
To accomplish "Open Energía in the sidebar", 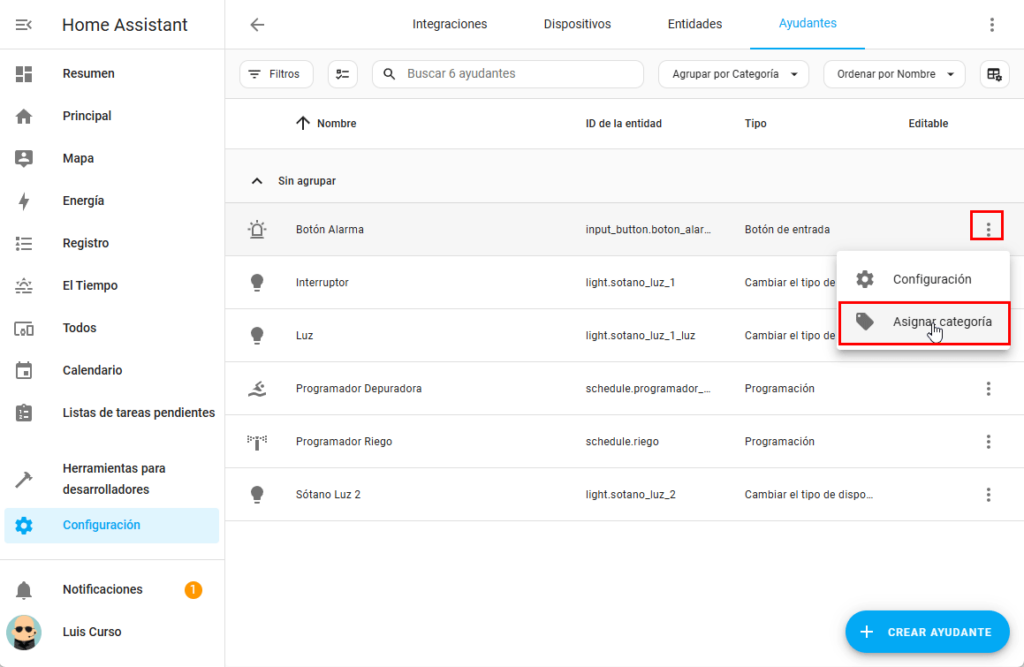I will coord(83,201).
